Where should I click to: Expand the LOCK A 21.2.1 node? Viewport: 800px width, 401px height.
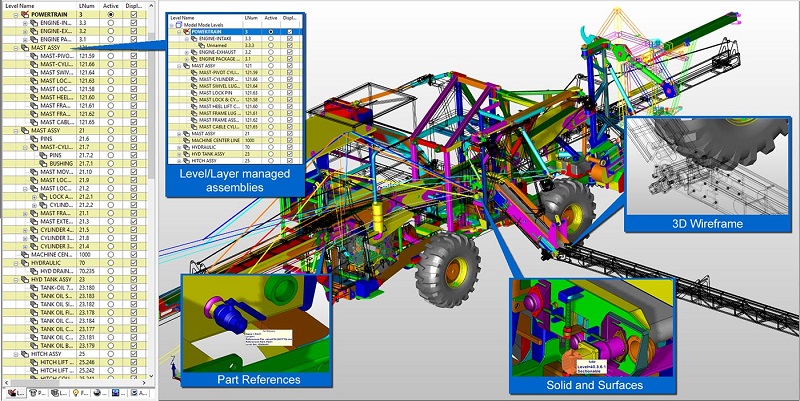[35, 197]
